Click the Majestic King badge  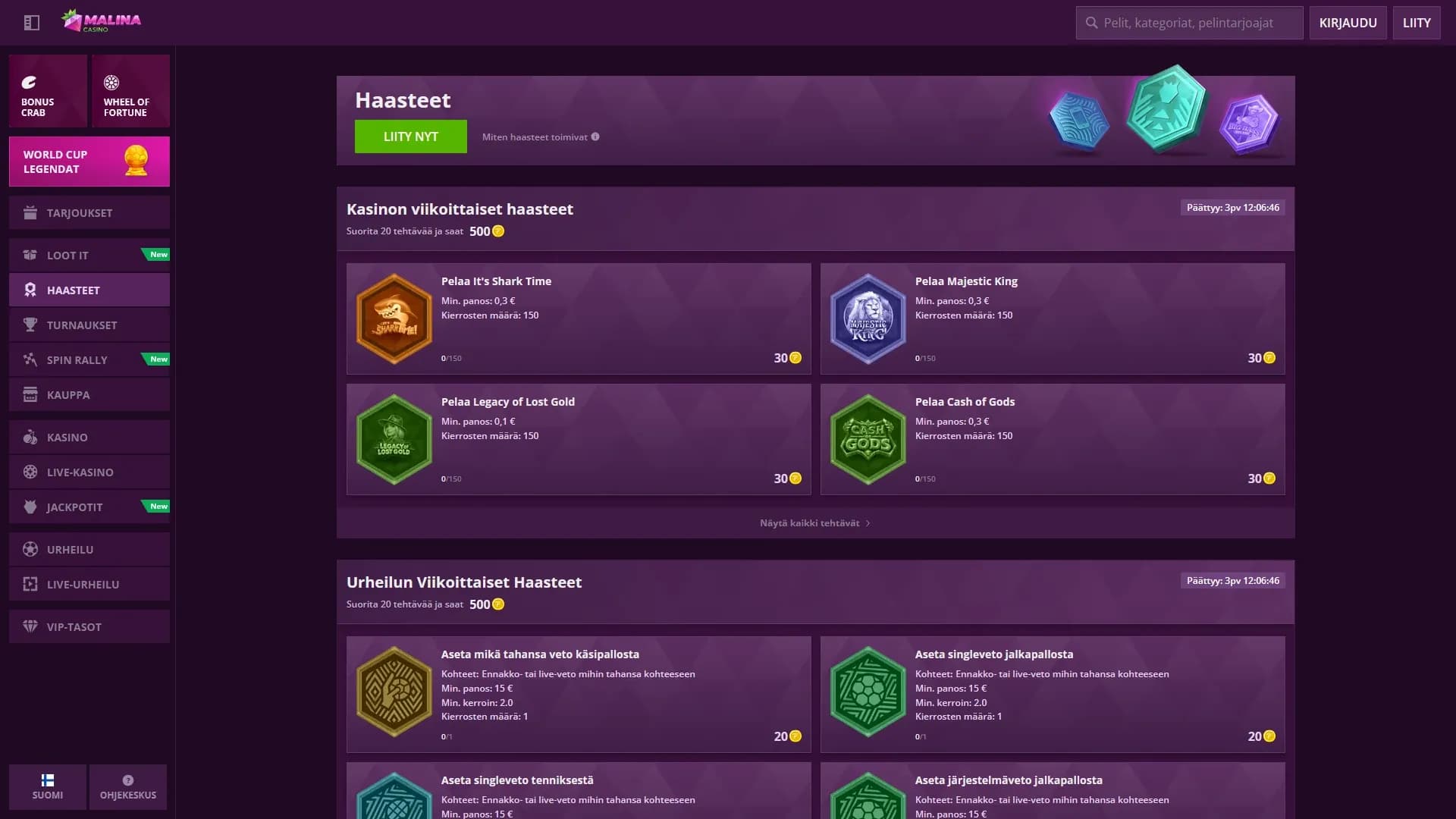pyautogui.click(x=868, y=319)
